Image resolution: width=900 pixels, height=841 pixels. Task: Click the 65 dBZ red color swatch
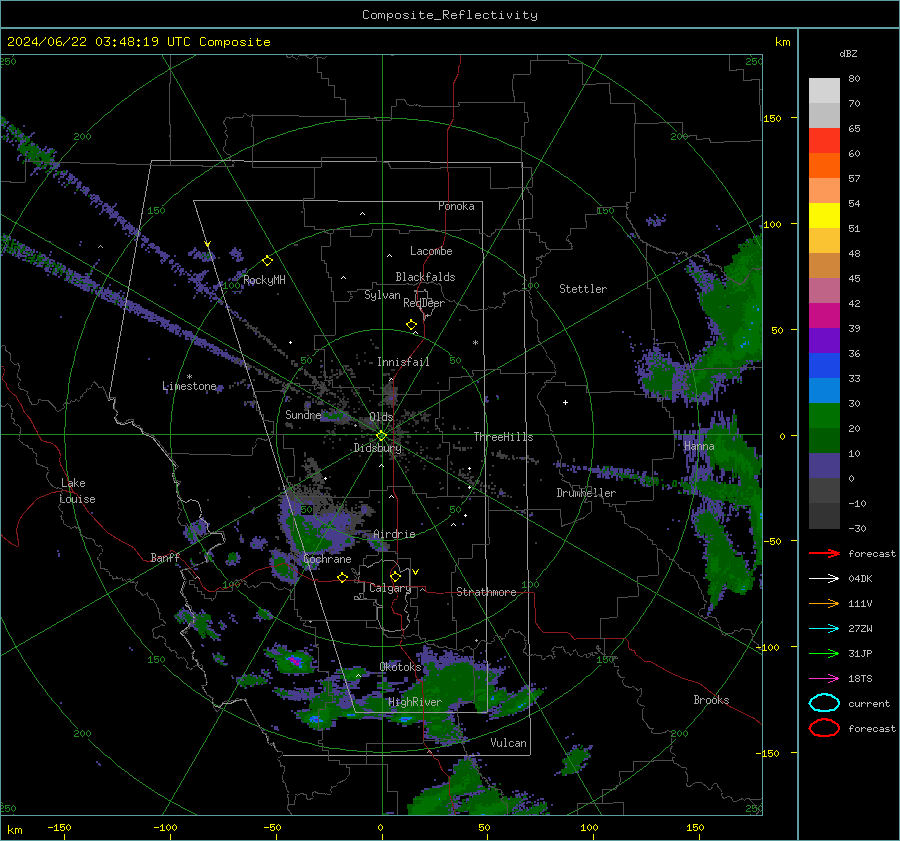[824, 140]
